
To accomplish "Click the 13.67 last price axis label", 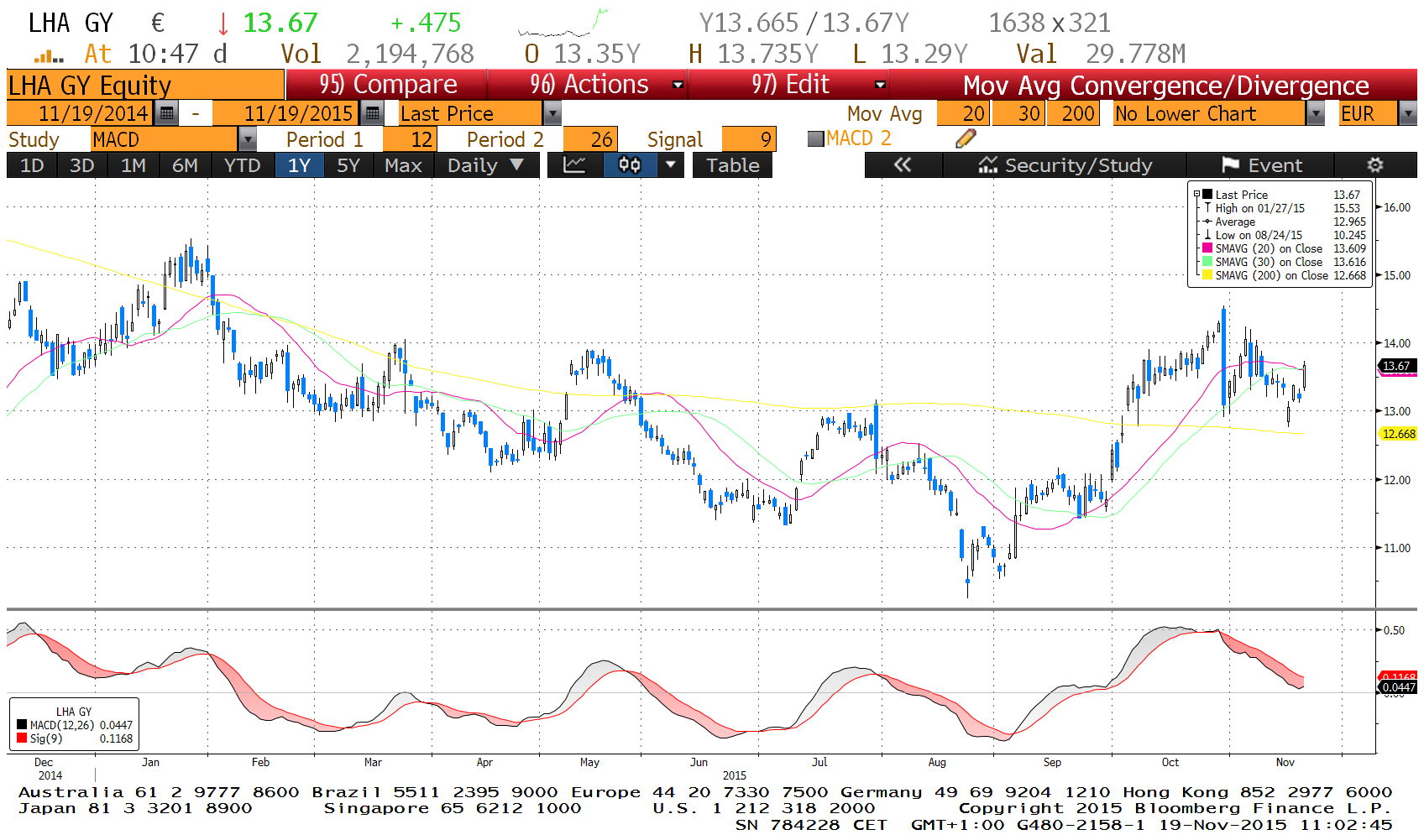I will pyautogui.click(x=1397, y=366).
